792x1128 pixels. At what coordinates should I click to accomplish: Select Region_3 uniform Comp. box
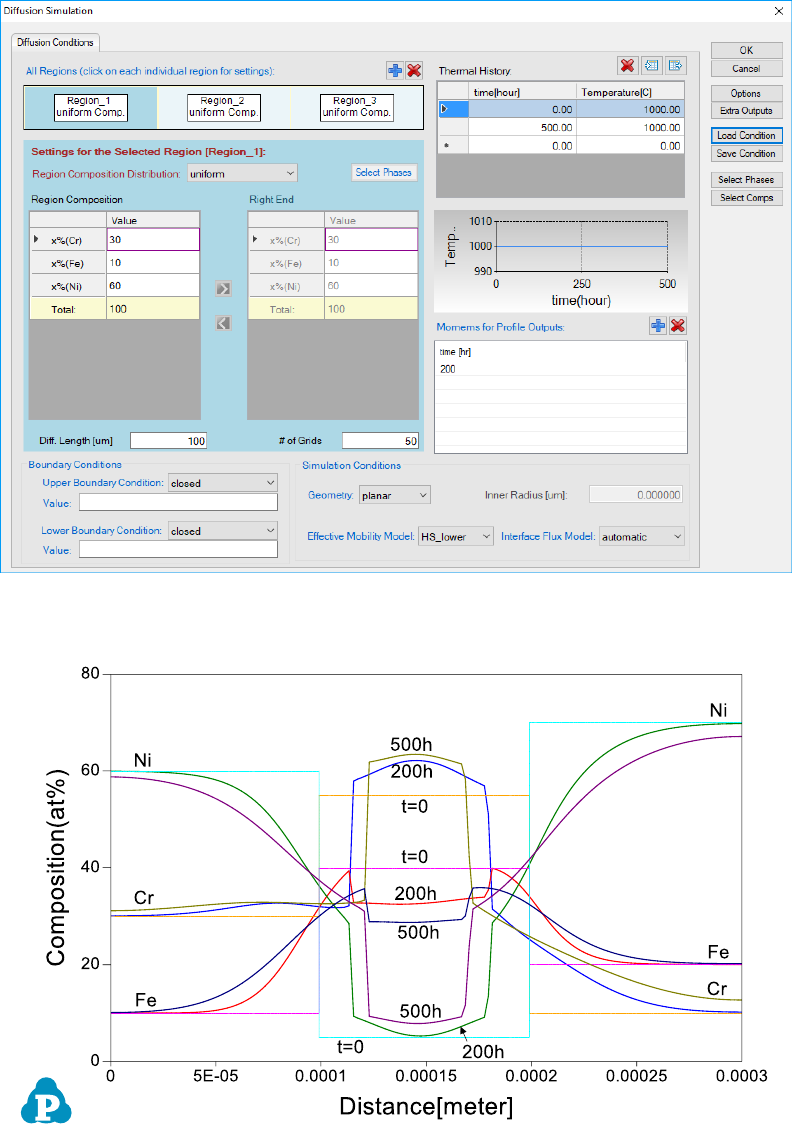click(357, 107)
